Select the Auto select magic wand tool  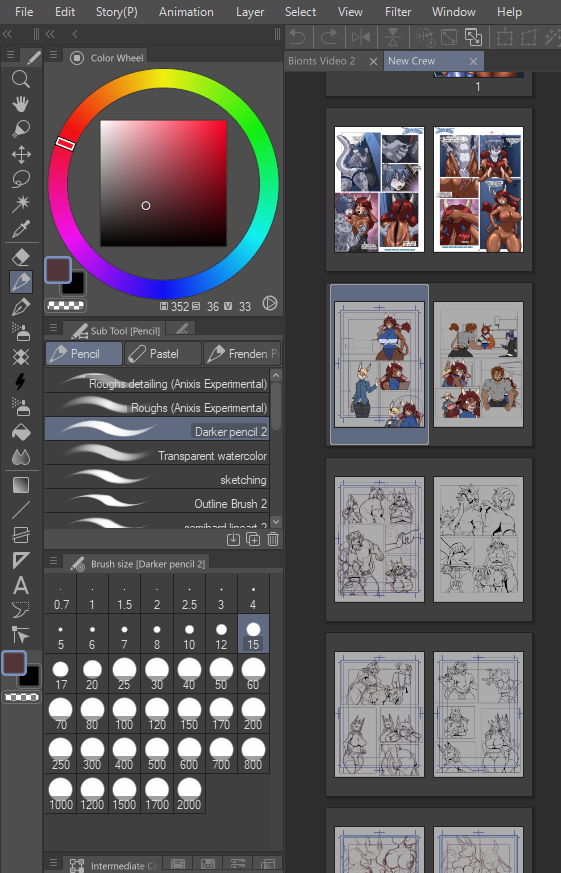pyautogui.click(x=21, y=204)
